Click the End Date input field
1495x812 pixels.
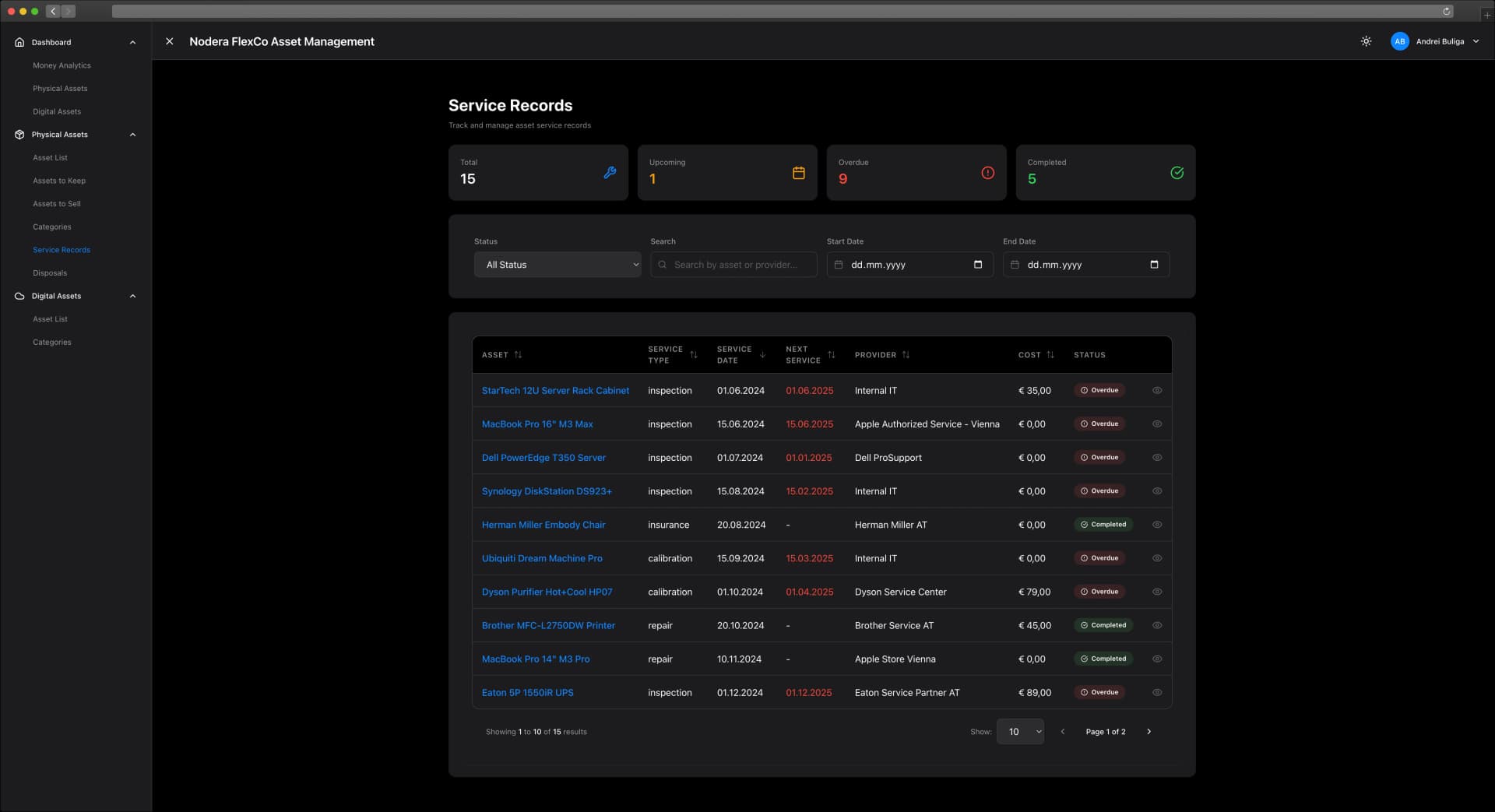point(1086,265)
